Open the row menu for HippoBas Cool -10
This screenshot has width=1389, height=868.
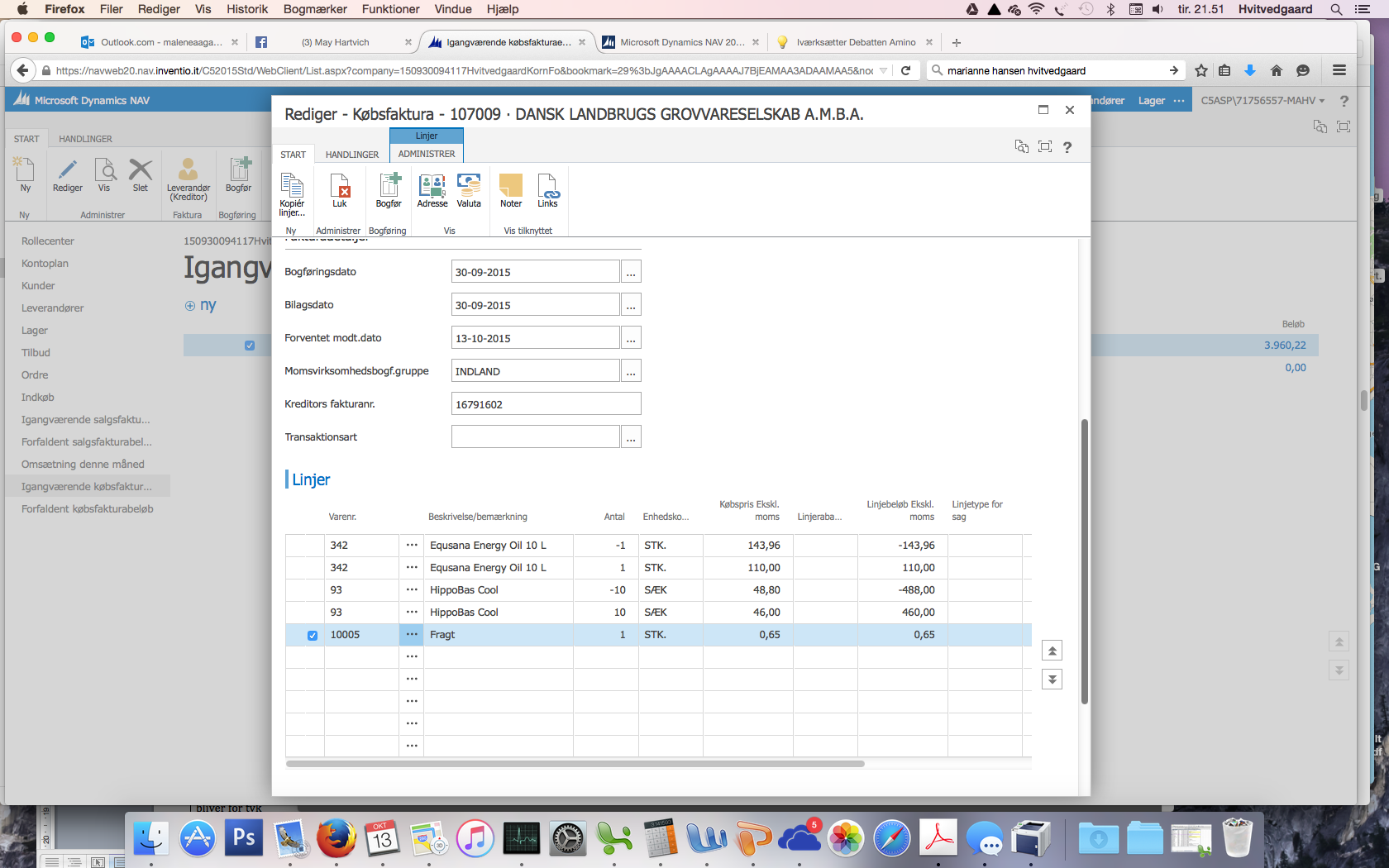pyautogui.click(x=412, y=590)
